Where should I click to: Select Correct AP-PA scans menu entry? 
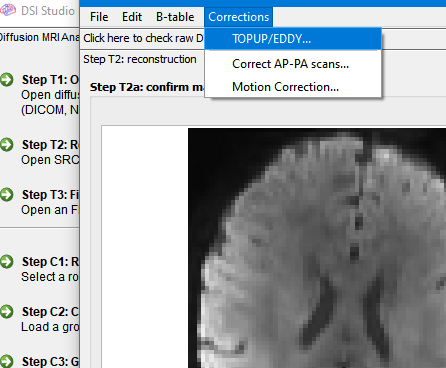[293, 64]
